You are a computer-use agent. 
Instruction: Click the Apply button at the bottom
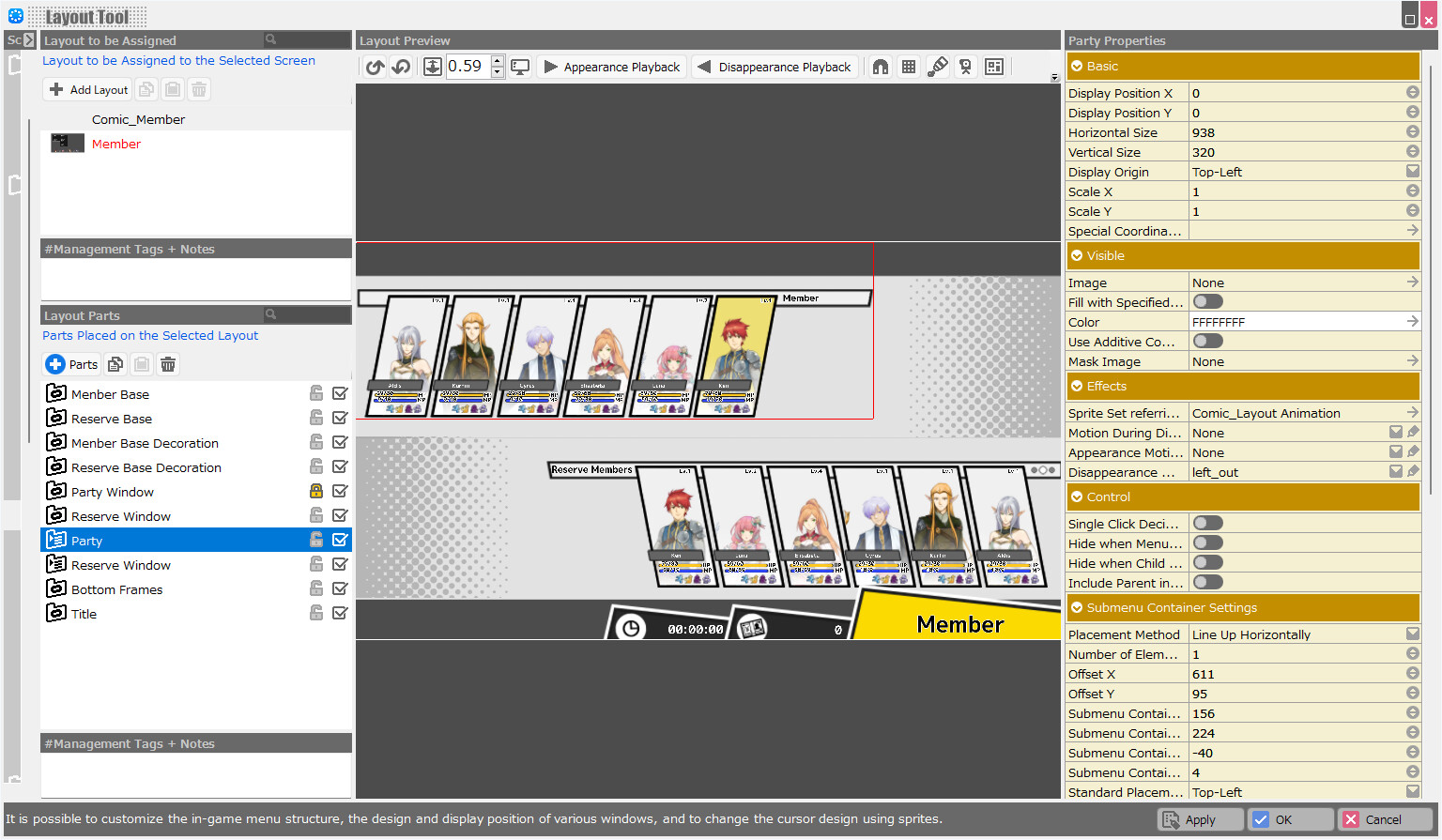[1200, 819]
